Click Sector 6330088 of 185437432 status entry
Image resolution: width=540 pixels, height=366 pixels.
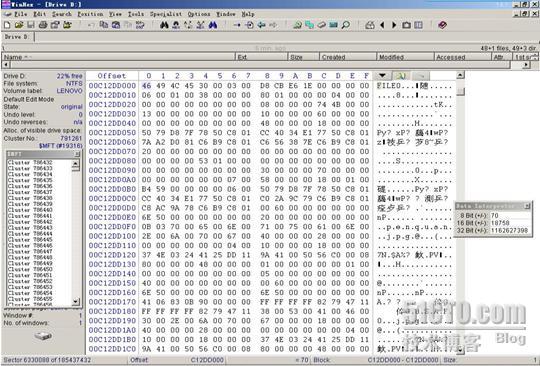[47, 360]
